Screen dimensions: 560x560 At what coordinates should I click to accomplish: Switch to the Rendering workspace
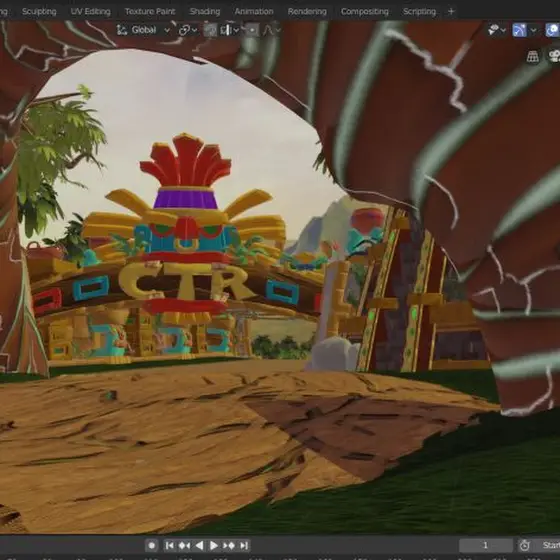tap(307, 11)
